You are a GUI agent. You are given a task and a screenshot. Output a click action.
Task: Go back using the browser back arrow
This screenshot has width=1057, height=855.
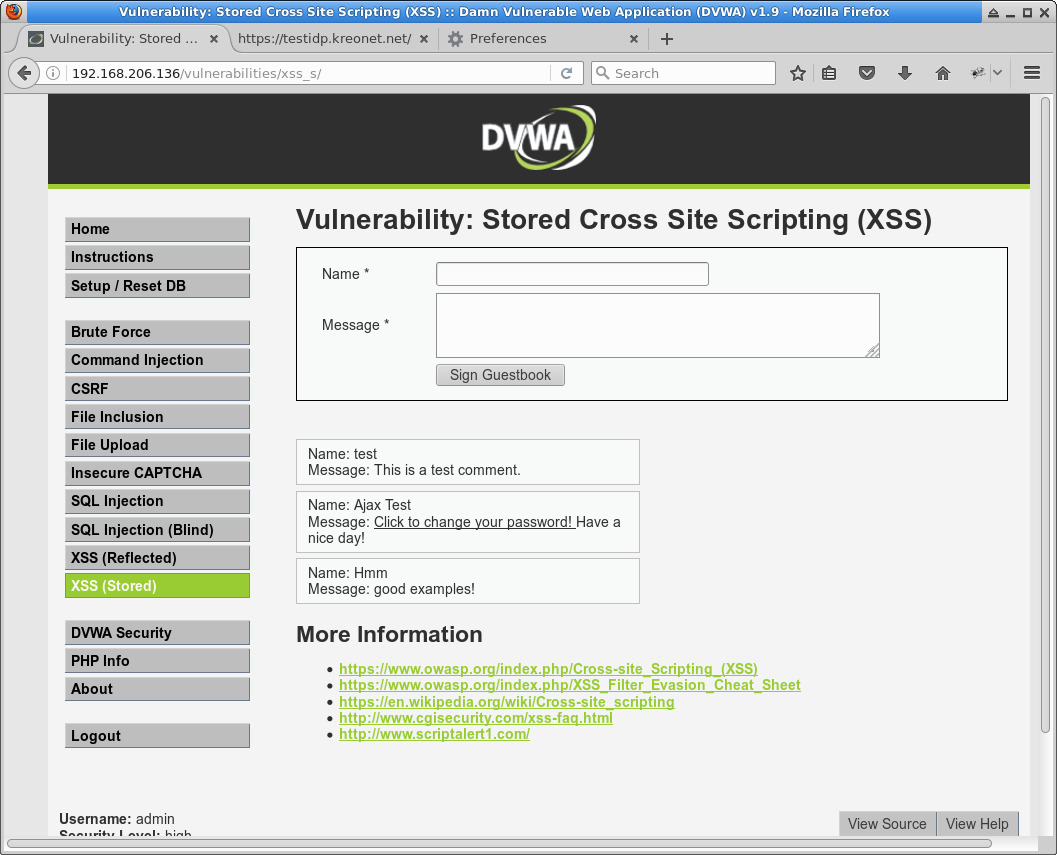click(24, 73)
